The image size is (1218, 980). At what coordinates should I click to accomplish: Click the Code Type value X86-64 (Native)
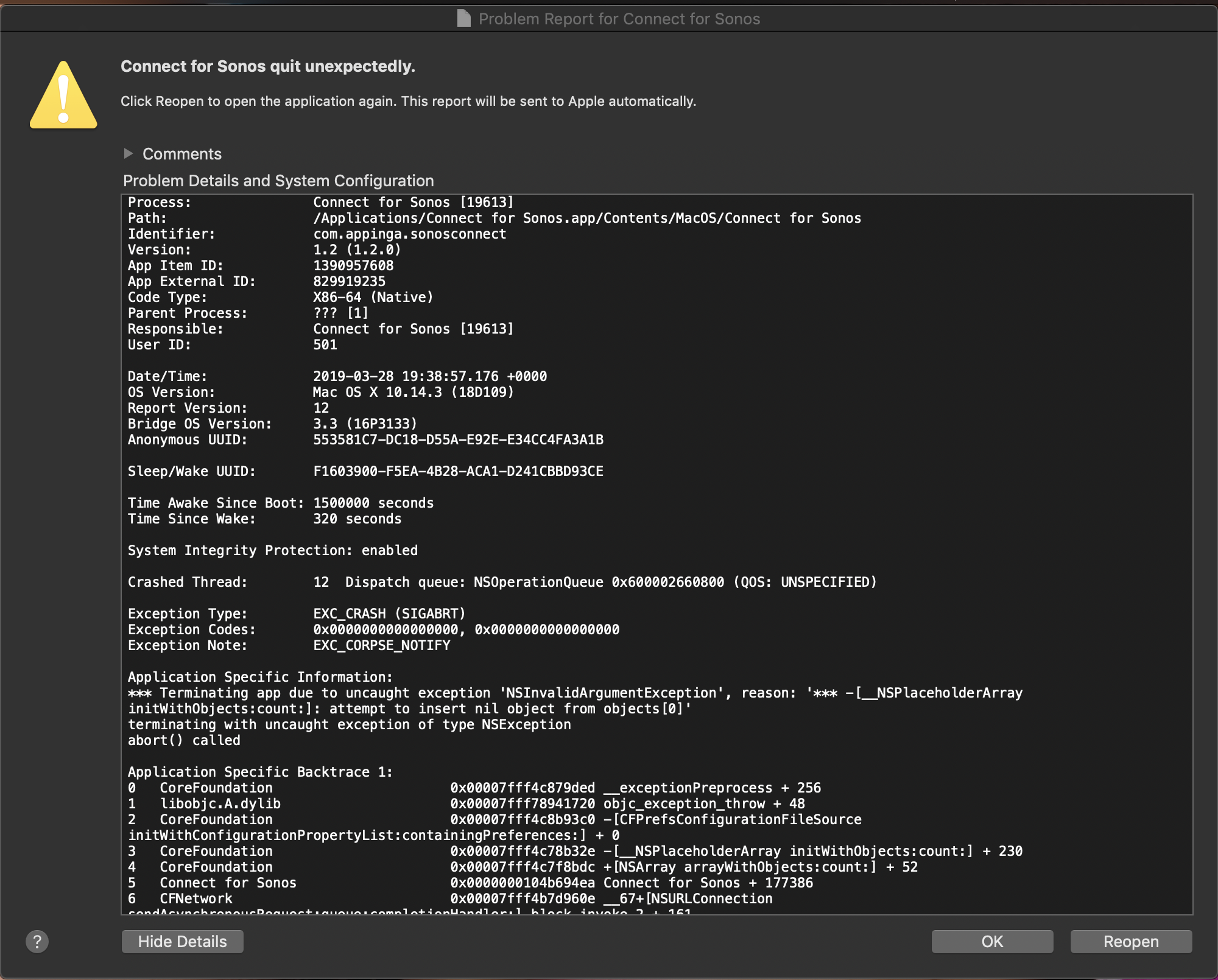tap(373, 297)
